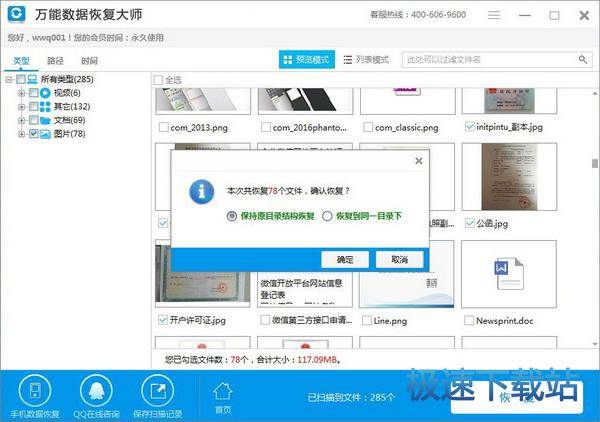
Task: Expand the 图片(78) tree node
Action: (22, 134)
